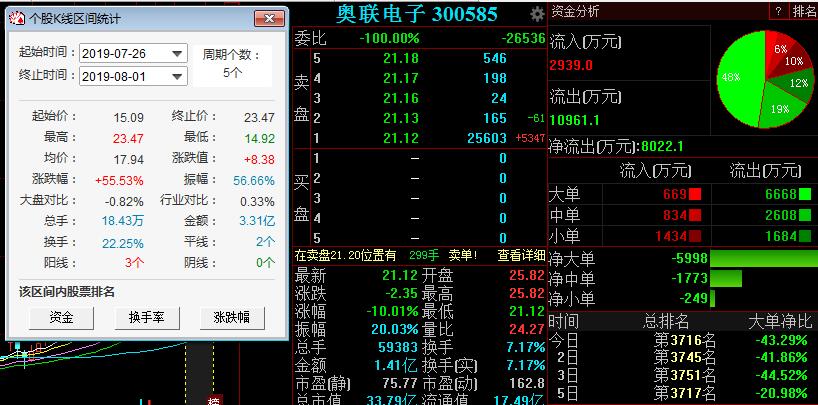Click the red 小单 inflow square
Viewport: 818px width, 405px height.
tap(695, 235)
